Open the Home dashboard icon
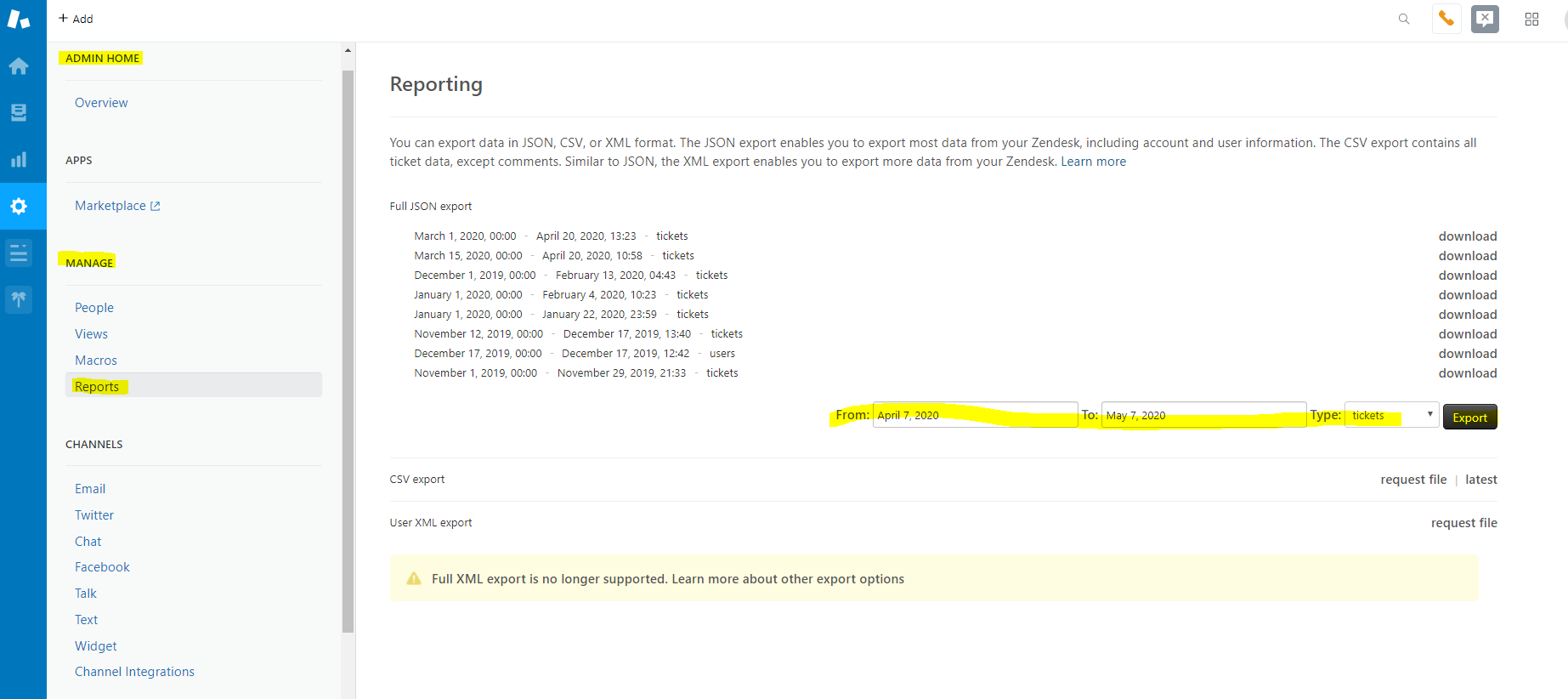Image resolution: width=1568 pixels, height=699 pixels. coord(19,66)
